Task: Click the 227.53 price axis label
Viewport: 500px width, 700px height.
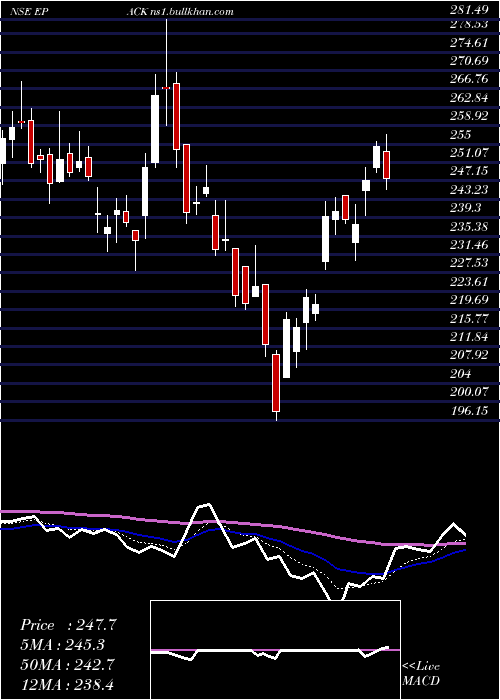Action: click(x=469, y=263)
